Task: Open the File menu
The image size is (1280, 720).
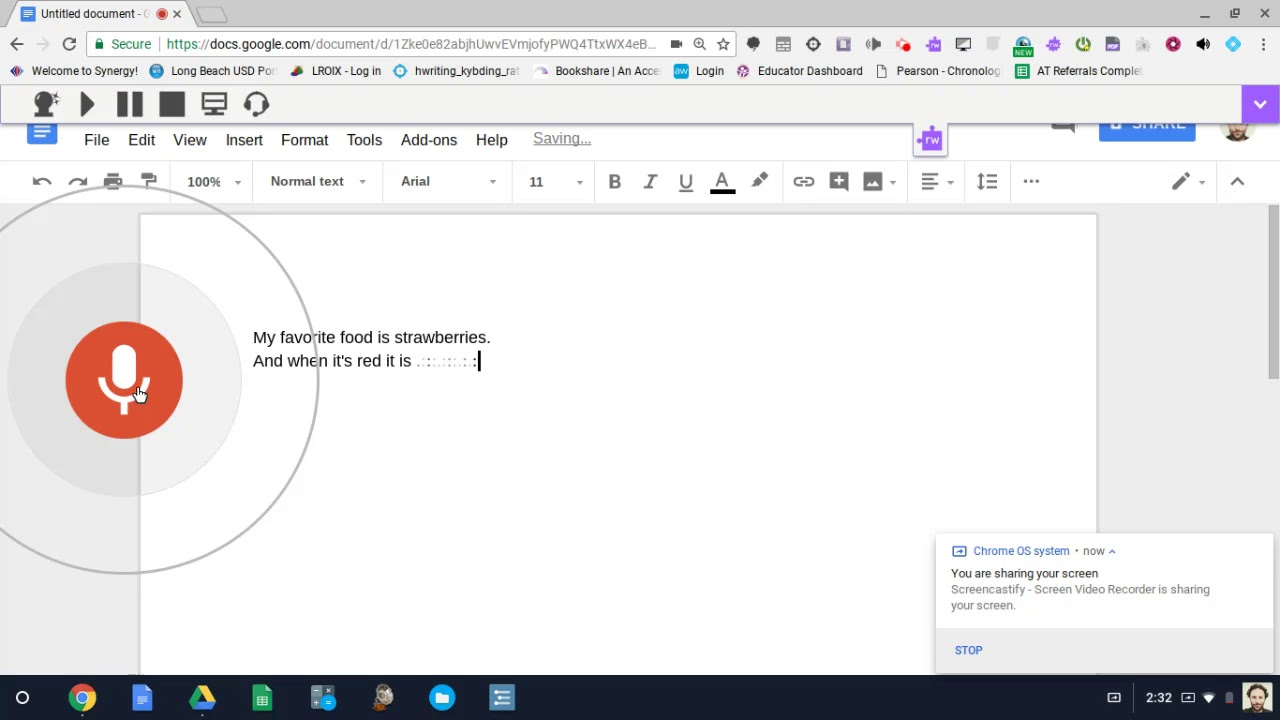Action: point(97,140)
